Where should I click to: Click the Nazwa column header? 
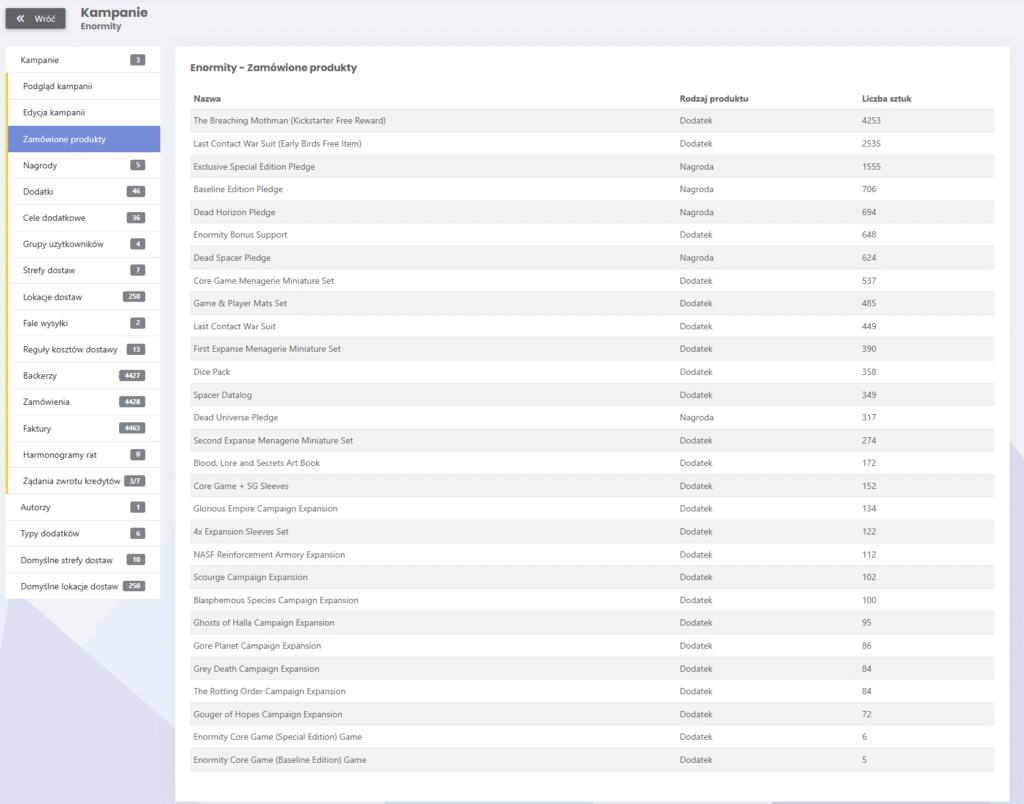point(207,99)
